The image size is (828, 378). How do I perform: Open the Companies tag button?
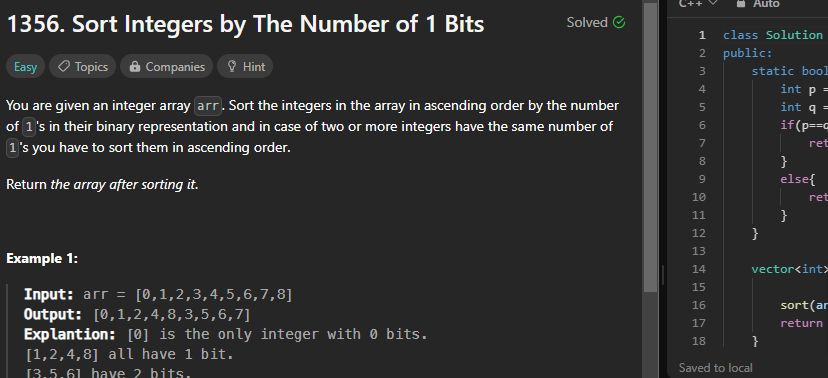coord(166,67)
